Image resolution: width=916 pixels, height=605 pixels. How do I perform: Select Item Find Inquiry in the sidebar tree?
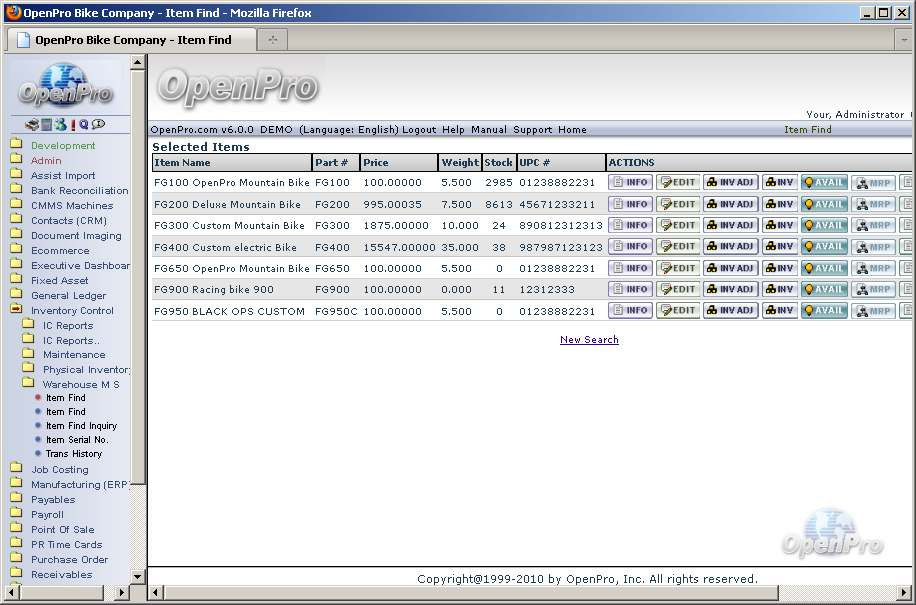point(81,426)
